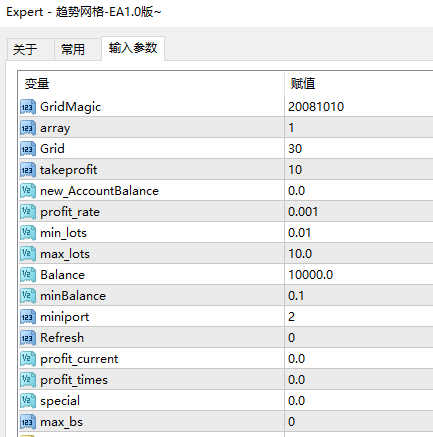The height and width of the screenshot is (437, 433).
Task: Select the icon next to special
Action: click(x=28, y=401)
